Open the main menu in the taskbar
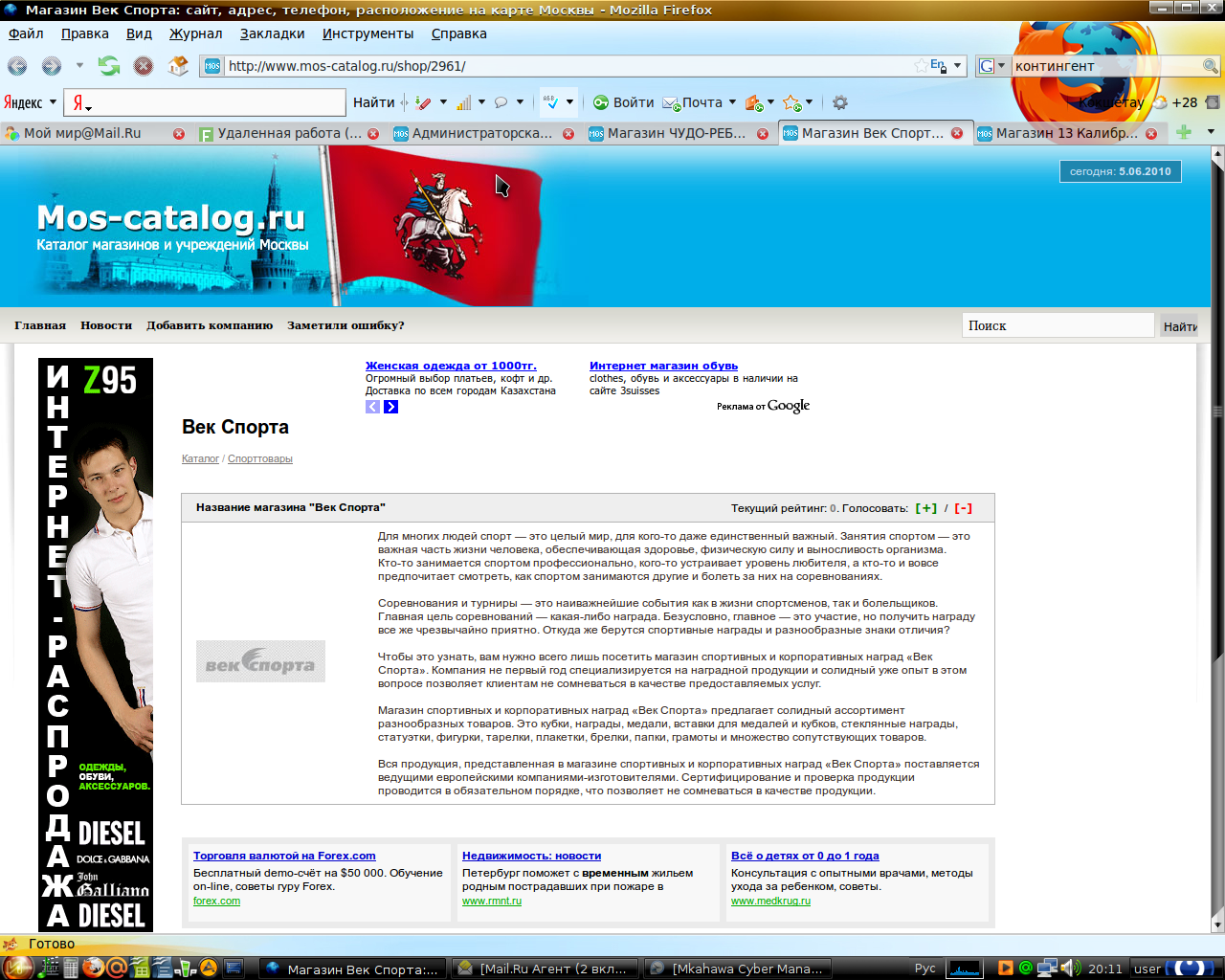 tap(17, 968)
